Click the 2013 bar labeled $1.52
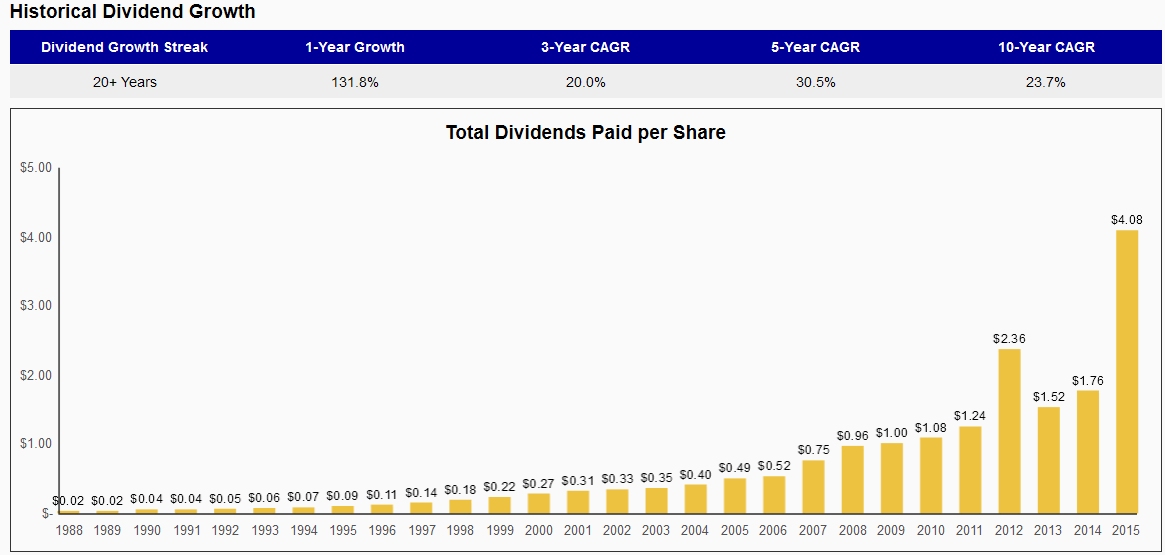The height and width of the screenshot is (555, 1165). [x=1048, y=460]
